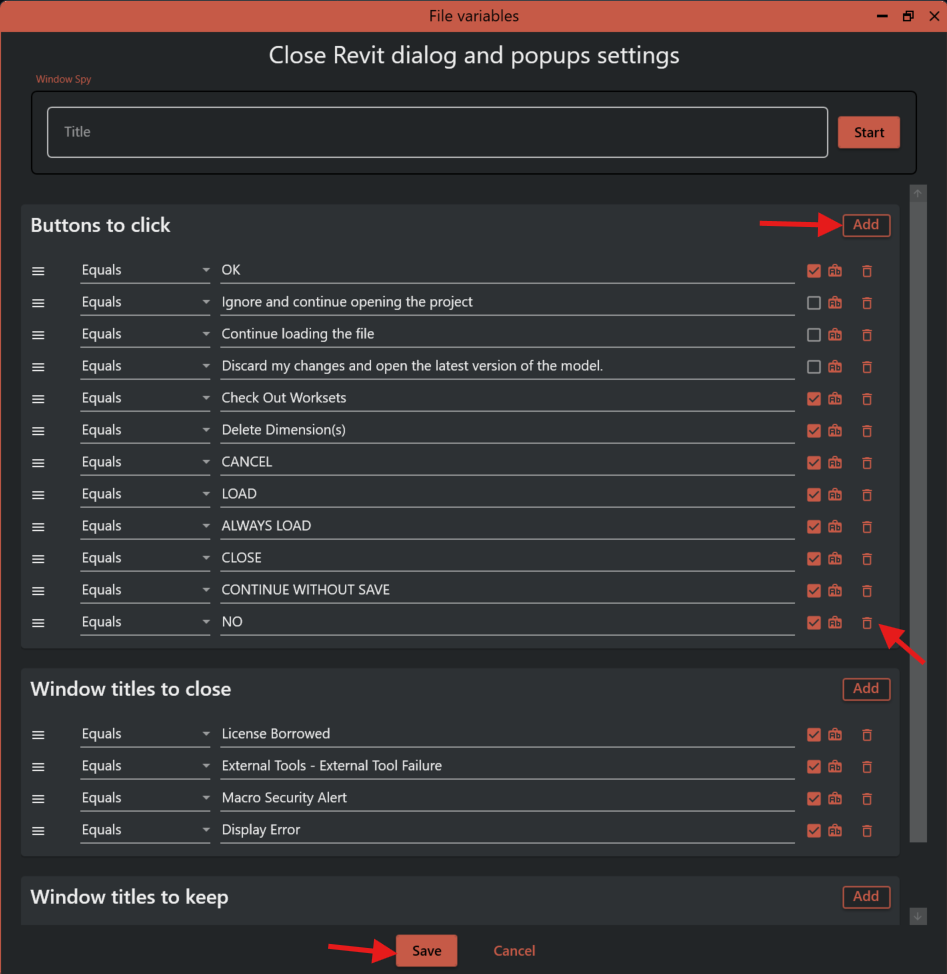Remove License Borrowed title via trash icon
Viewport: 947px width, 974px height.
tap(866, 734)
